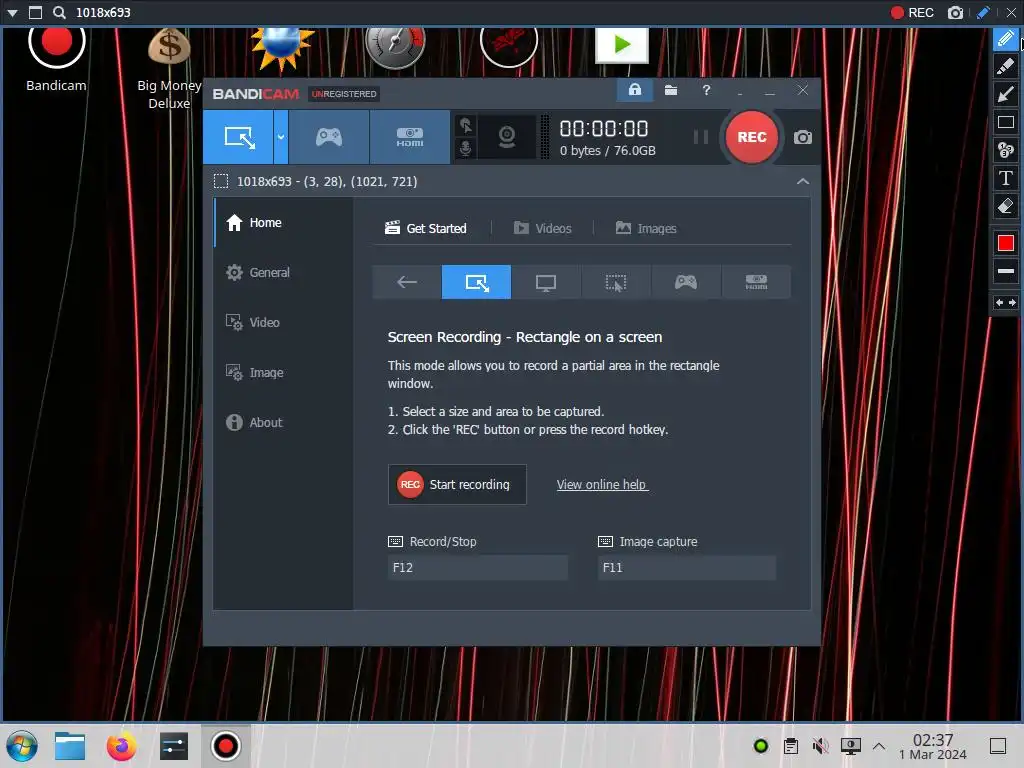Launch Firefox from the taskbar

(x=121, y=746)
